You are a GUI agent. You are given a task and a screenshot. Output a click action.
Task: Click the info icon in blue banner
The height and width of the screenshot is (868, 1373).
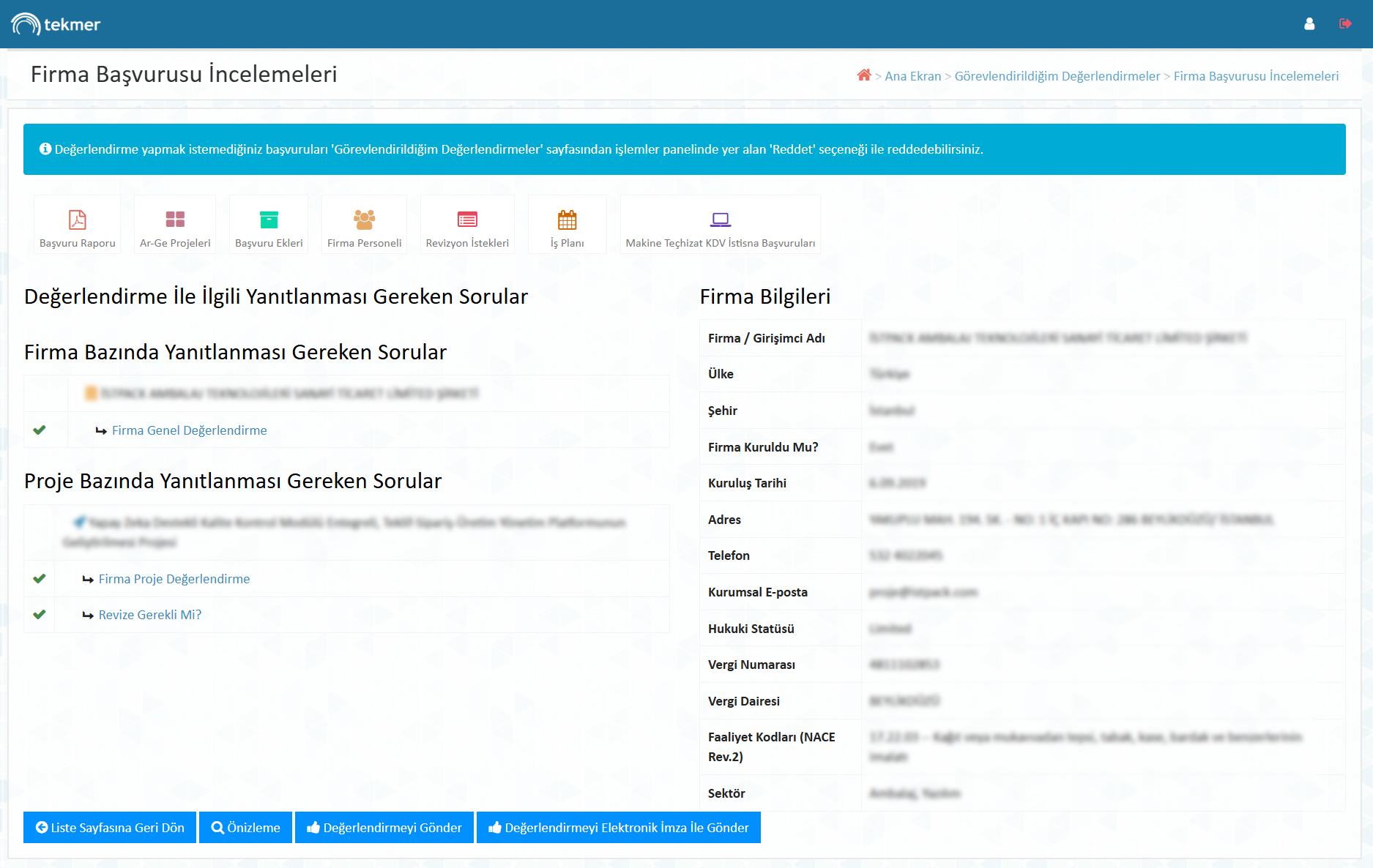(x=45, y=149)
